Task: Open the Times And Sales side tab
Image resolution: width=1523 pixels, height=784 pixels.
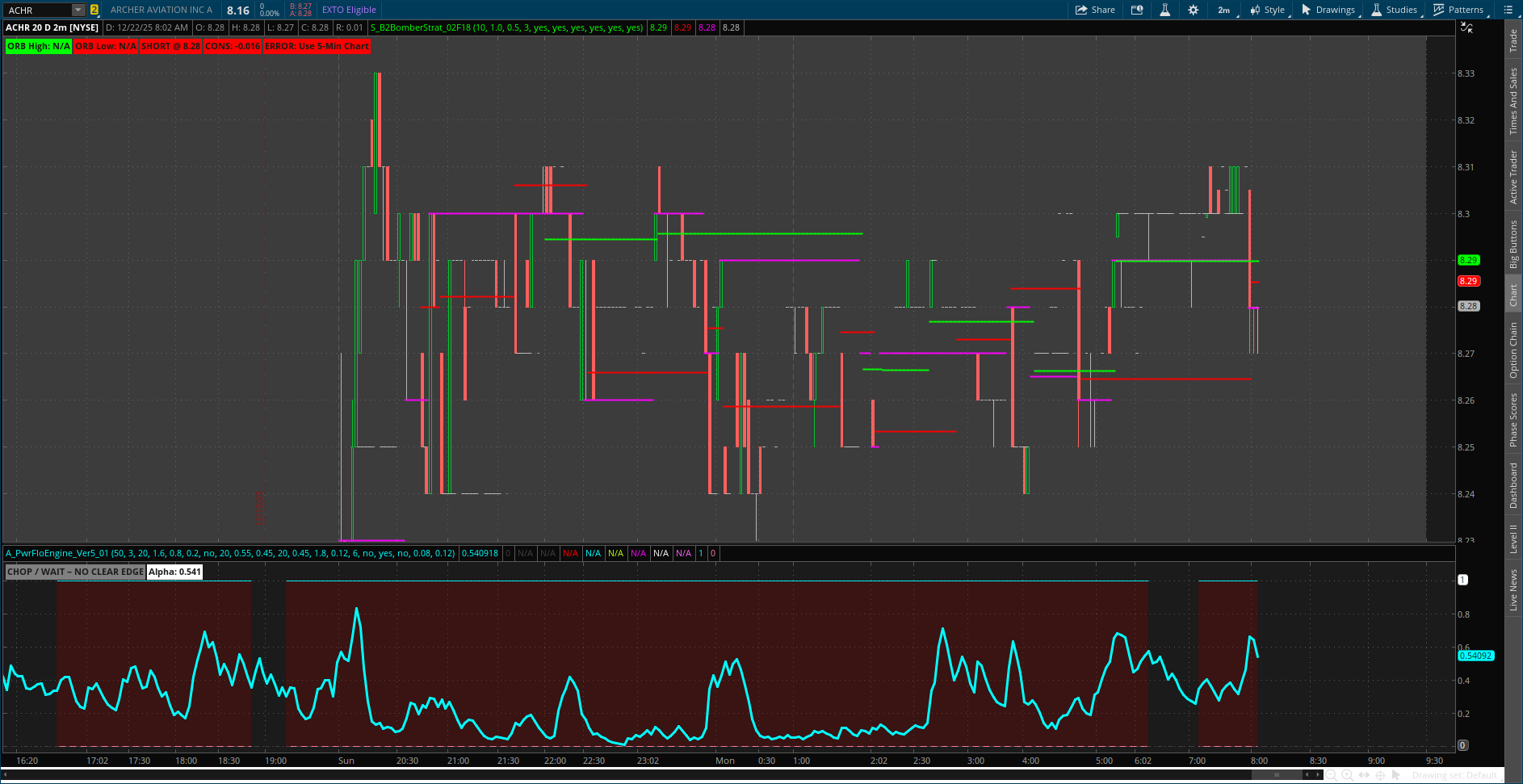Action: (1514, 101)
